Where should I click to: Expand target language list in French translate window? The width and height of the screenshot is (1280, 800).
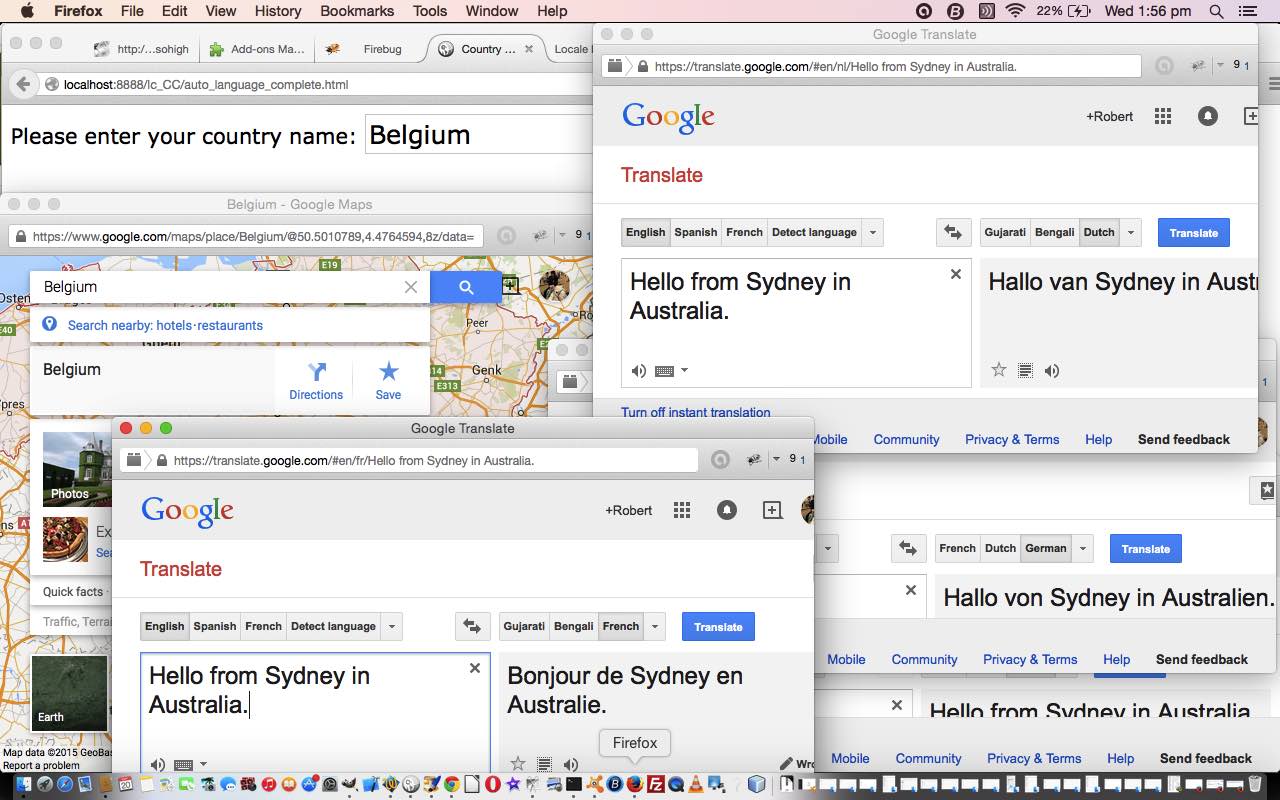[655, 626]
